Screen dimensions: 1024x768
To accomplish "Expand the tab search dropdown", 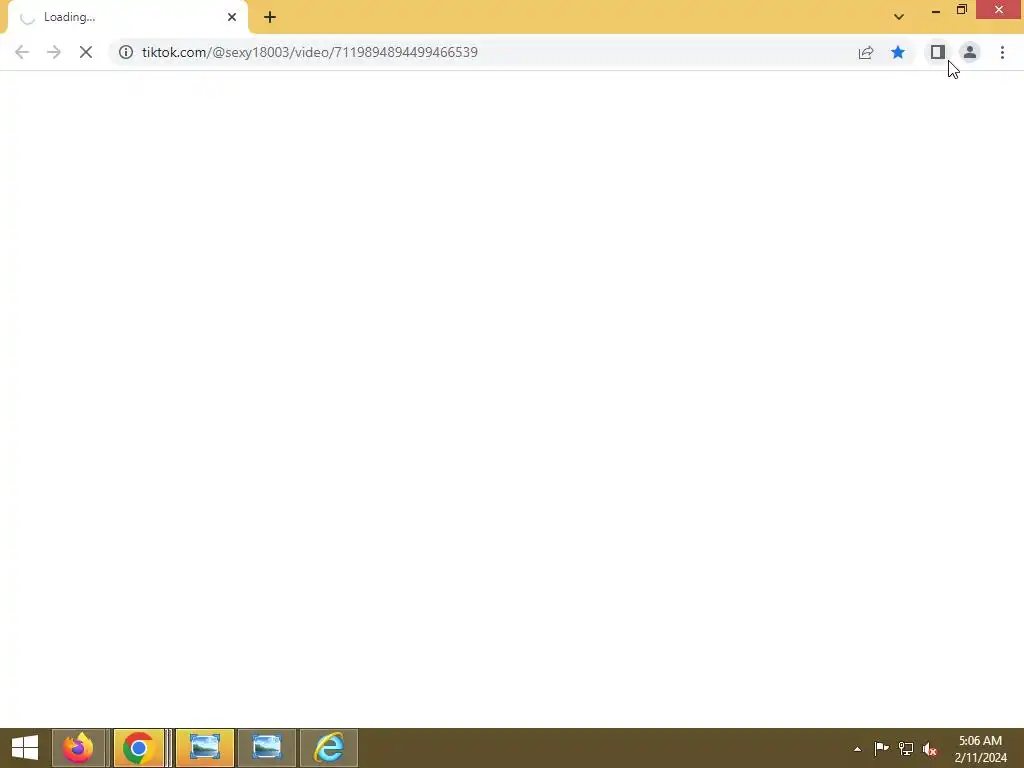I will (899, 17).
